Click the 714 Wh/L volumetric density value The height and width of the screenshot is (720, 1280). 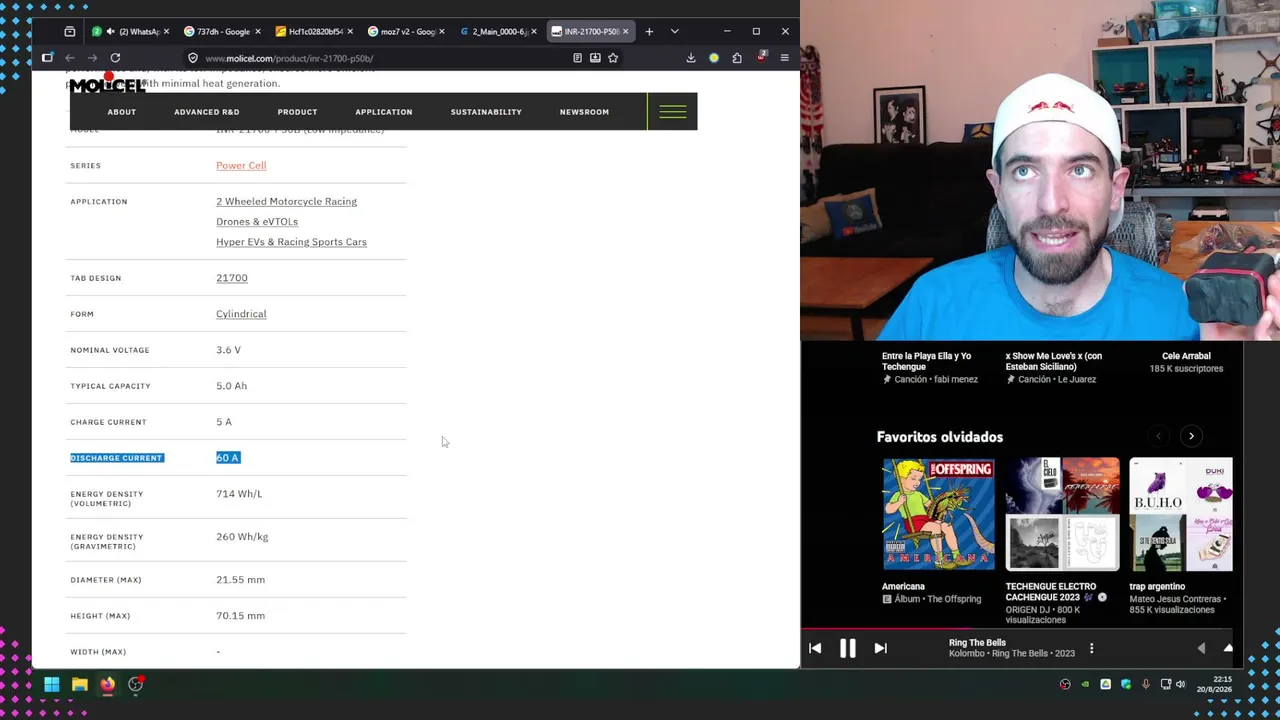239,493
